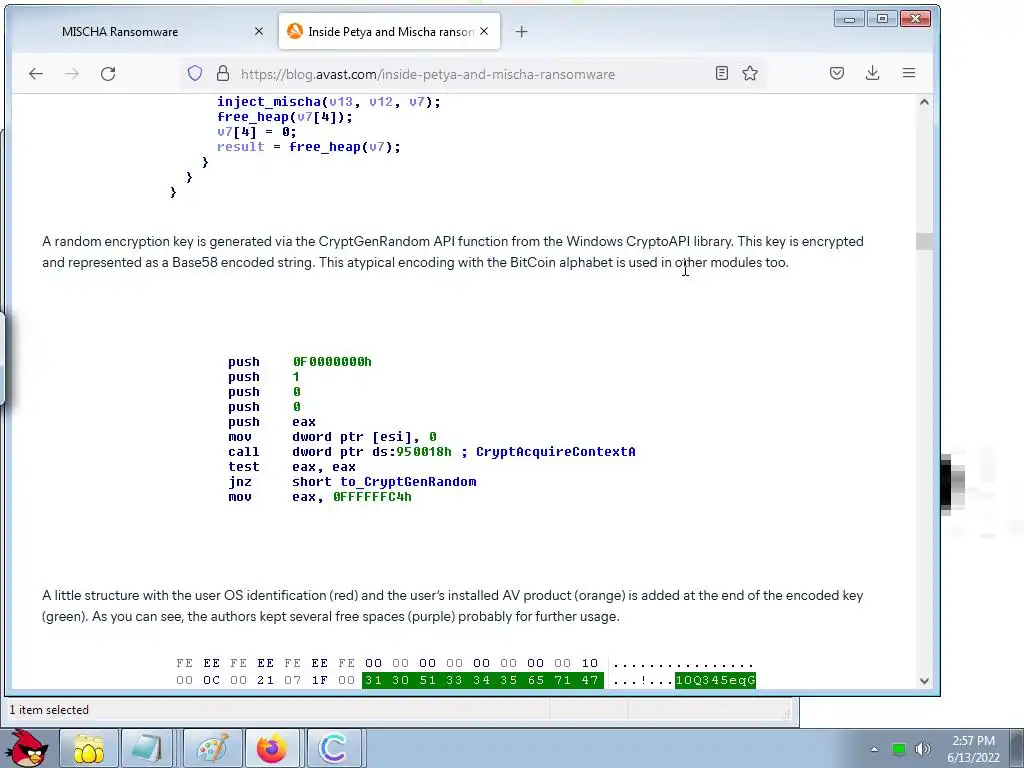Click 0F0000000h push operand
1024x768 pixels.
click(332, 362)
